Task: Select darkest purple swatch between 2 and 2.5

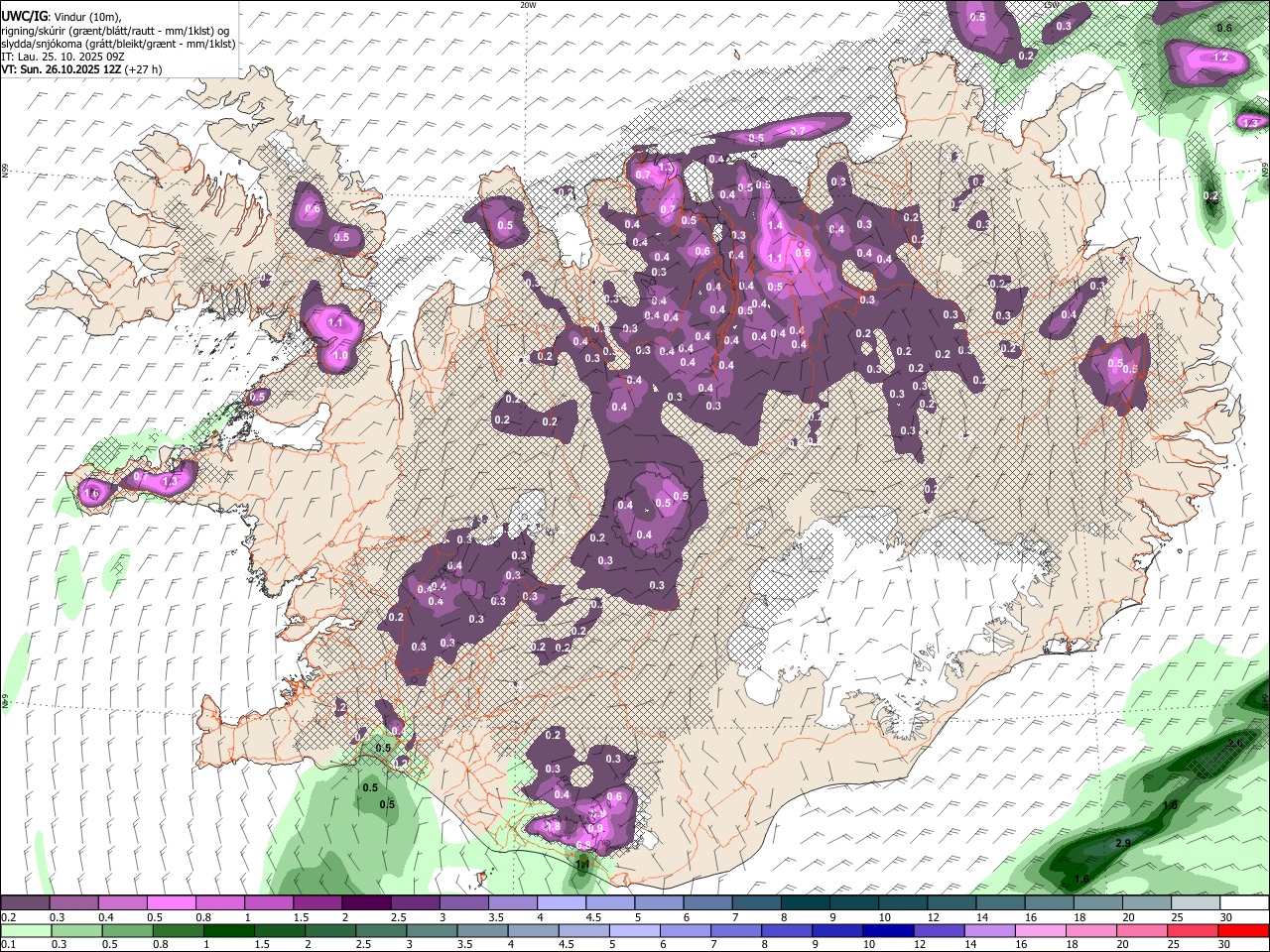Action: click(x=366, y=903)
